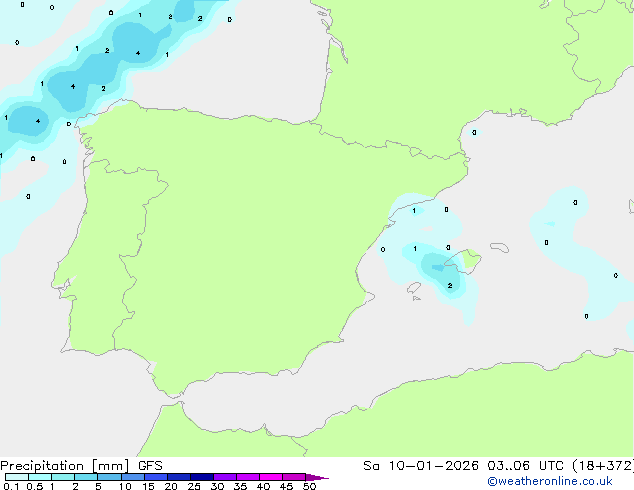Click the 25–30 mm dark navy legend swatch
Viewport: 634px width, 490px height.
(202, 477)
